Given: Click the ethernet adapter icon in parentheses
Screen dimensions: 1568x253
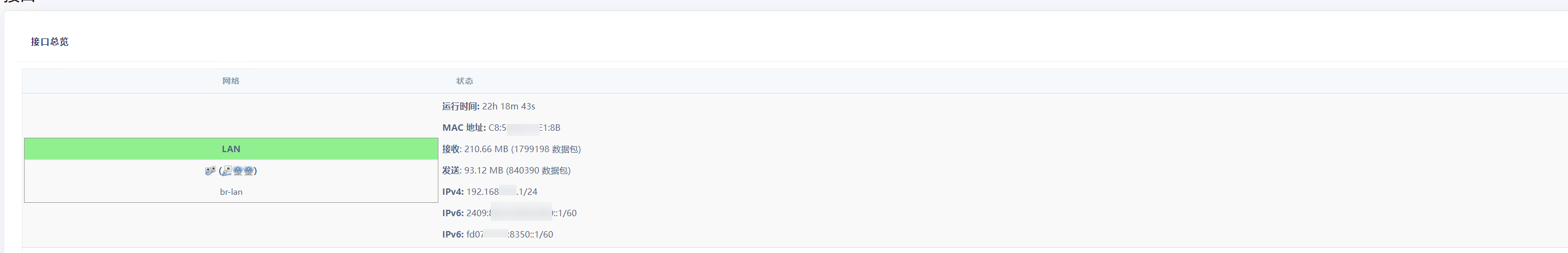Looking at the screenshot, I should click(x=227, y=171).
